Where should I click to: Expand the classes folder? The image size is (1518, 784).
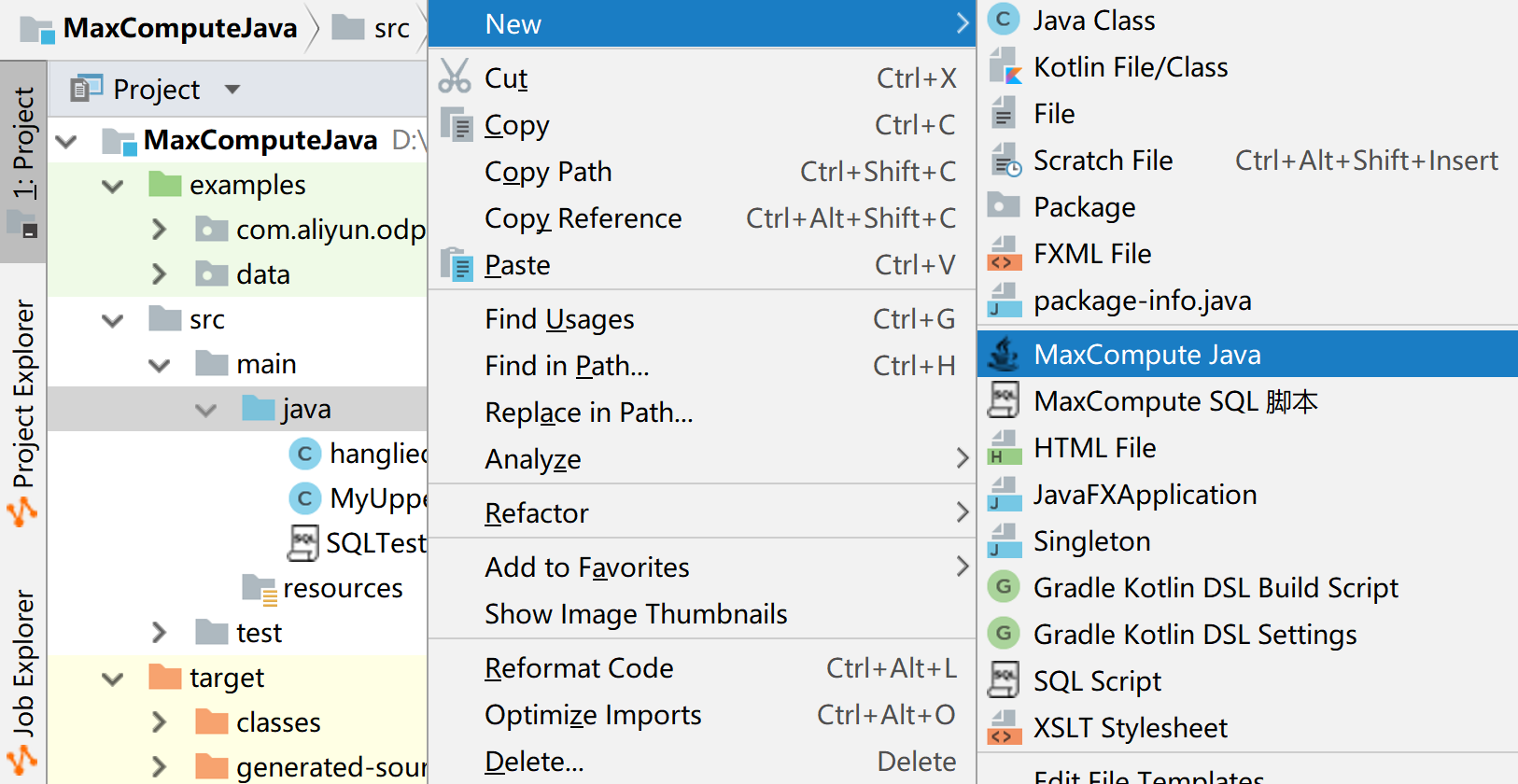point(159,722)
